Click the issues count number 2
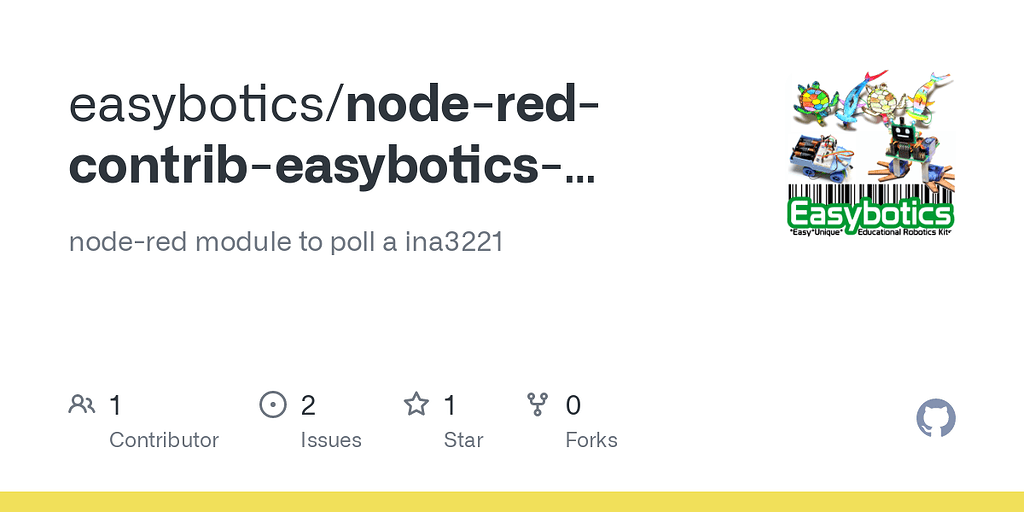The height and width of the screenshot is (512, 1024). pyautogui.click(x=308, y=406)
